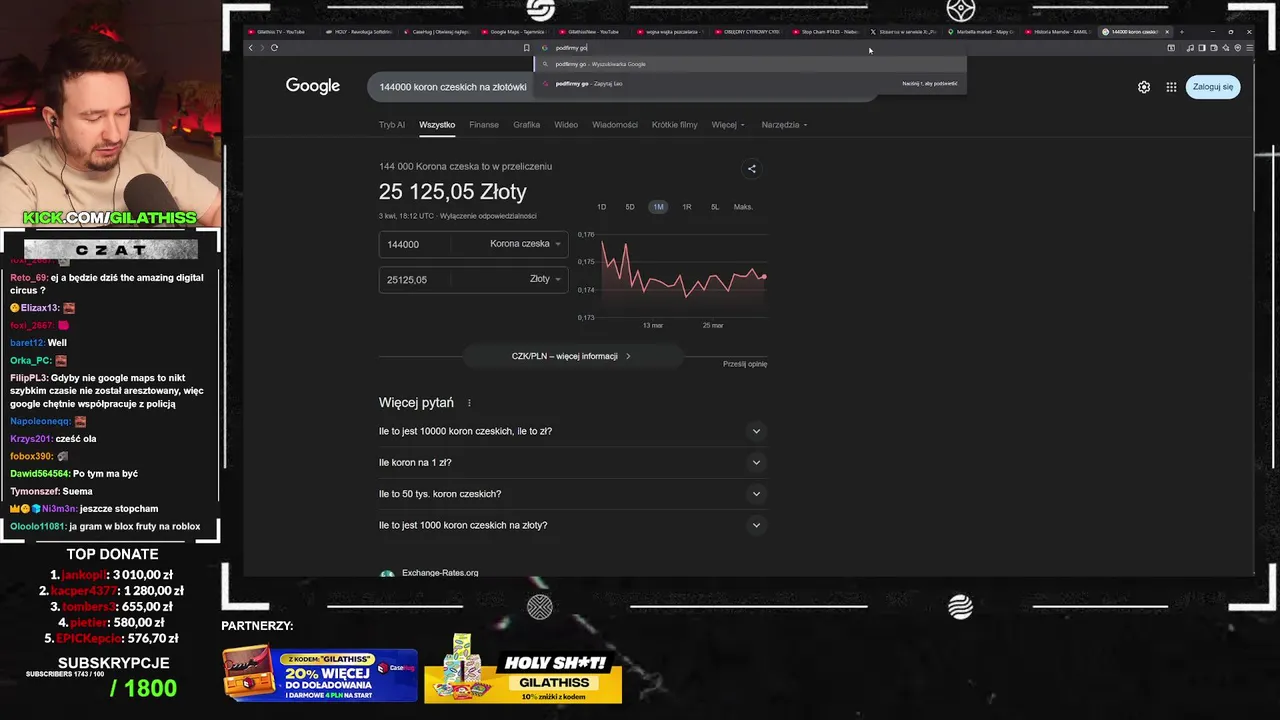The width and height of the screenshot is (1280, 720).
Task: Switch to Historia Memów browser tab
Action: point(1060,32)
